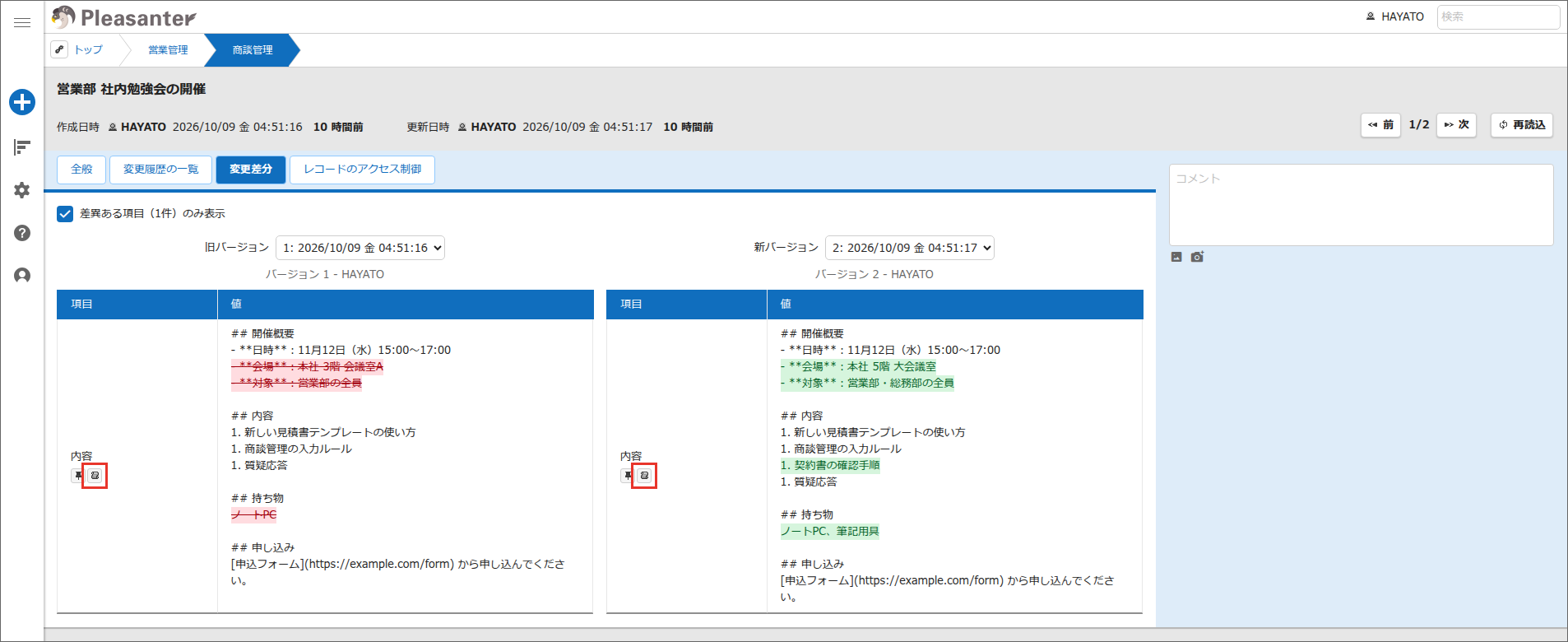Image resolution: width=1568 pixels, height=642 pixels.
Task: Click the 商談管理 breadcrumb
Action: pyautogui.click(x=253, y=50)
